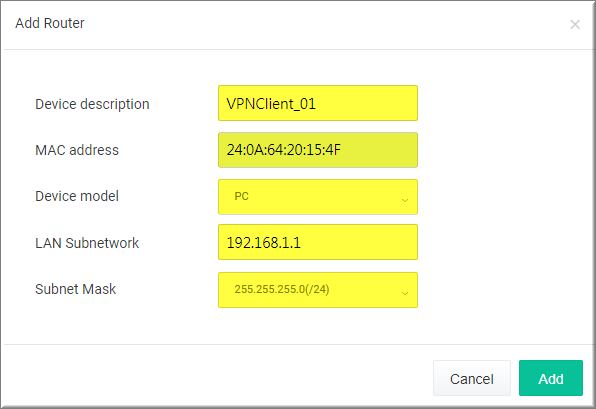Click the PC selected model value
Viewport: 596px width, 409px height.
pyautogui.click(x=241, y=196)
